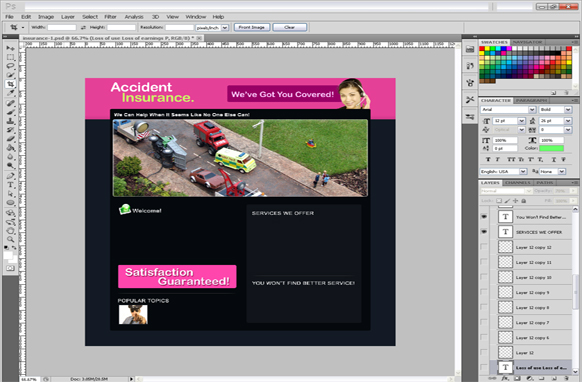The image size is (582, 382).
Task: Click the lock transparent pixels icon
Action: 499,201
